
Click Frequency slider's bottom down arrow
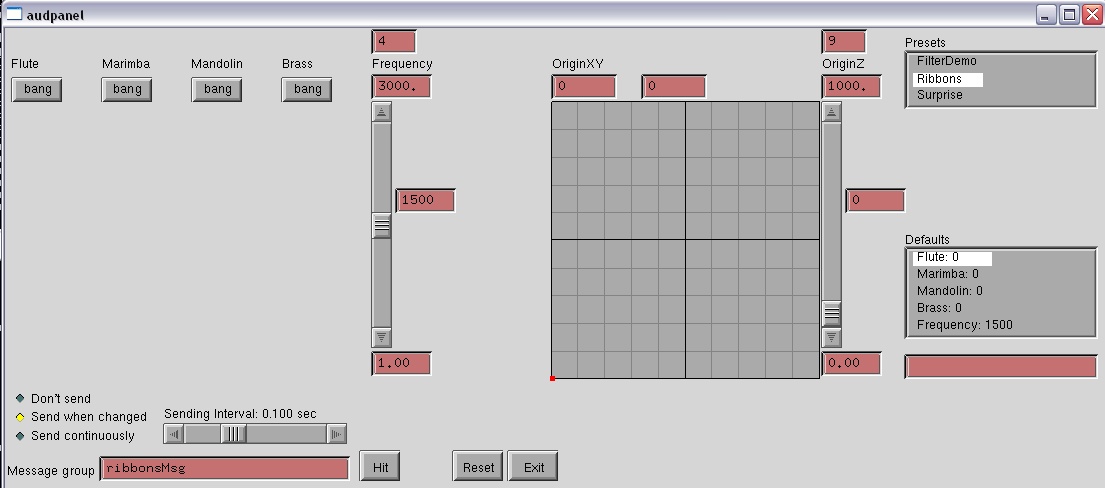382,337
